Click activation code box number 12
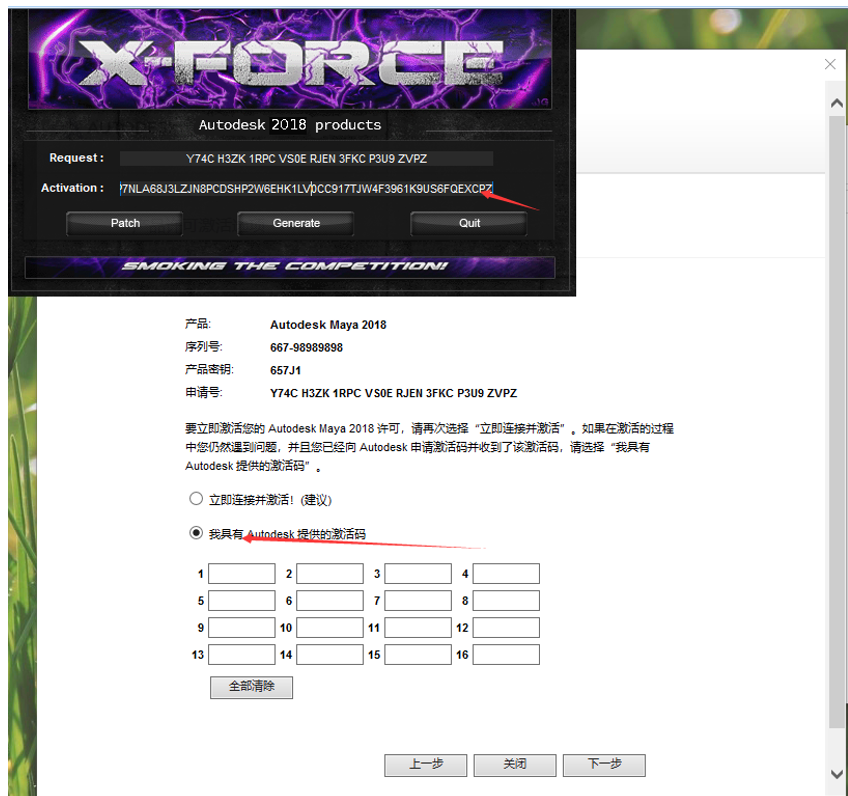The width and height of the screenshot is (848, 796). 506,628
